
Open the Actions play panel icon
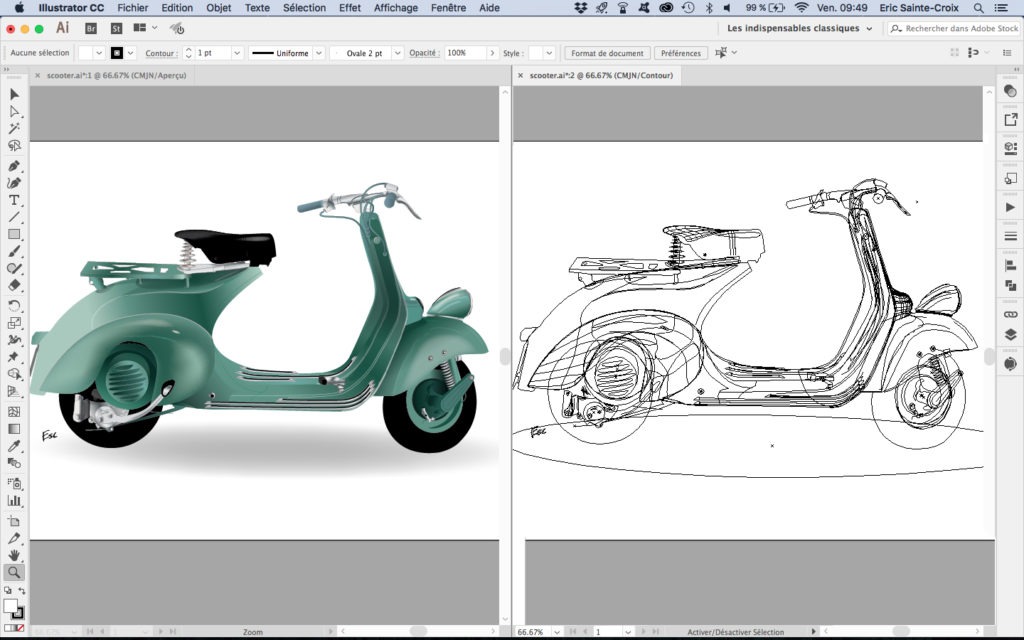point(1010,207)
